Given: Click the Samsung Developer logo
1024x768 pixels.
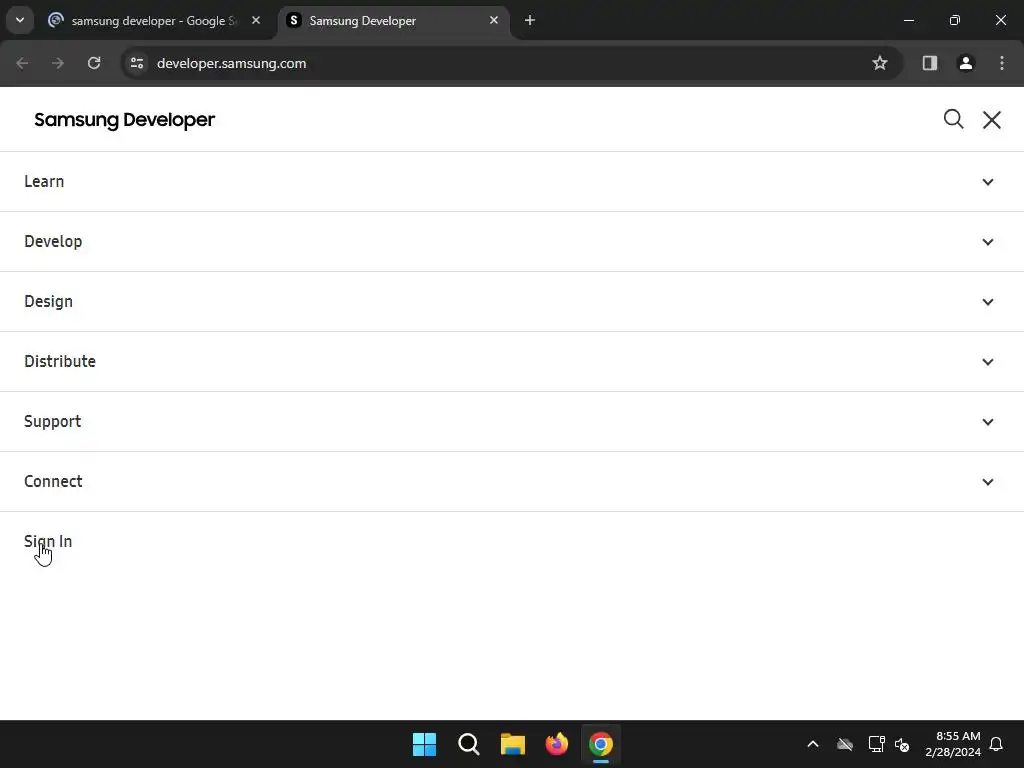Looking at the screenshot, I should pyautogui.click(x=124, y=120).
